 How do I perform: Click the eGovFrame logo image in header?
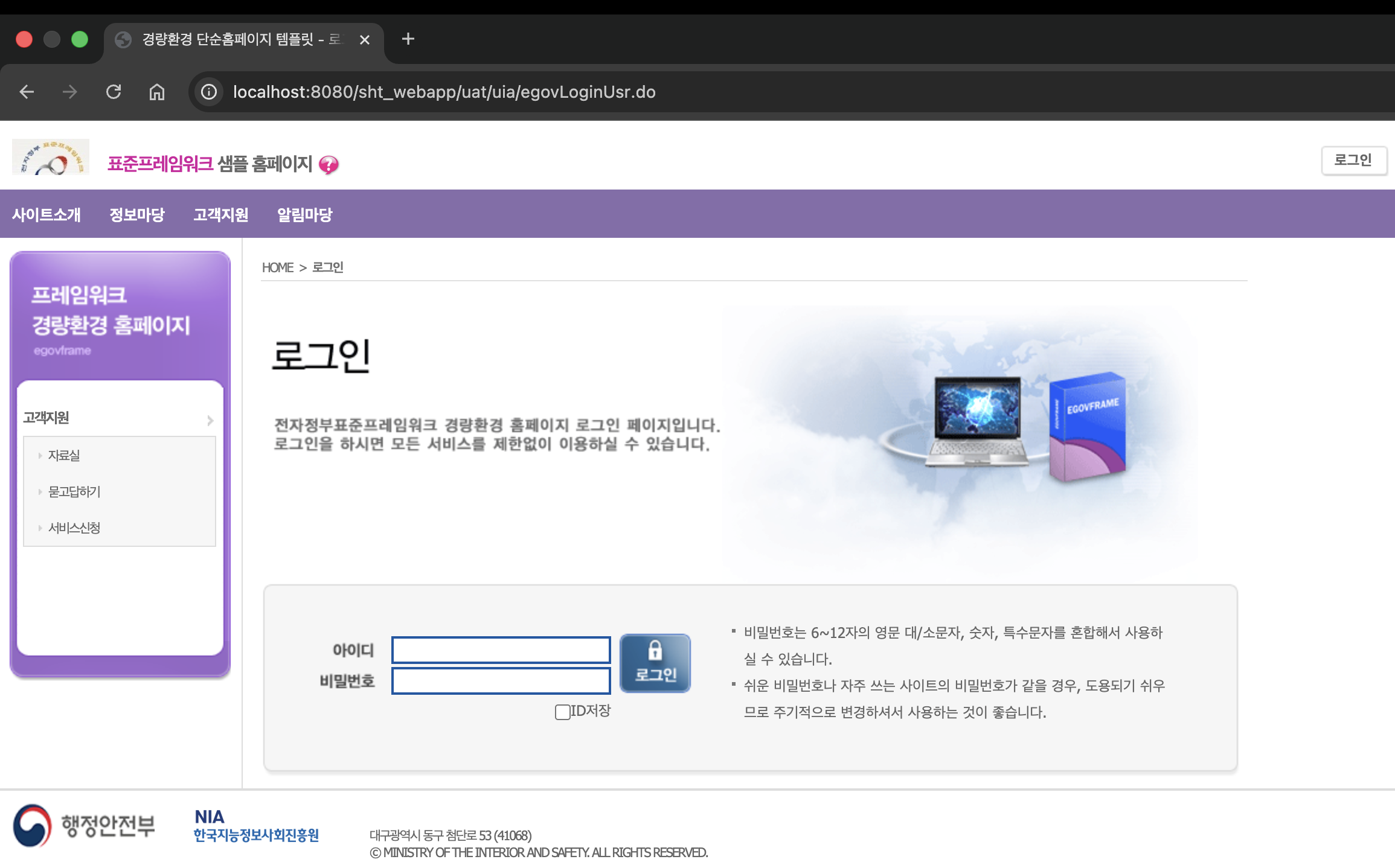click(x=51, y=157)
